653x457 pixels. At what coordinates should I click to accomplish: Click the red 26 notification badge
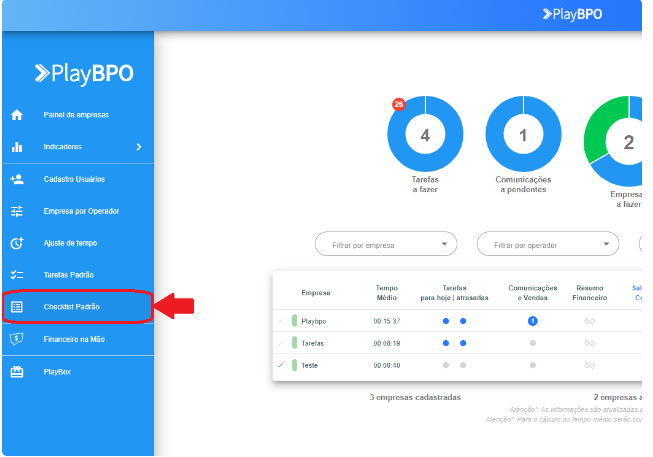399,104
